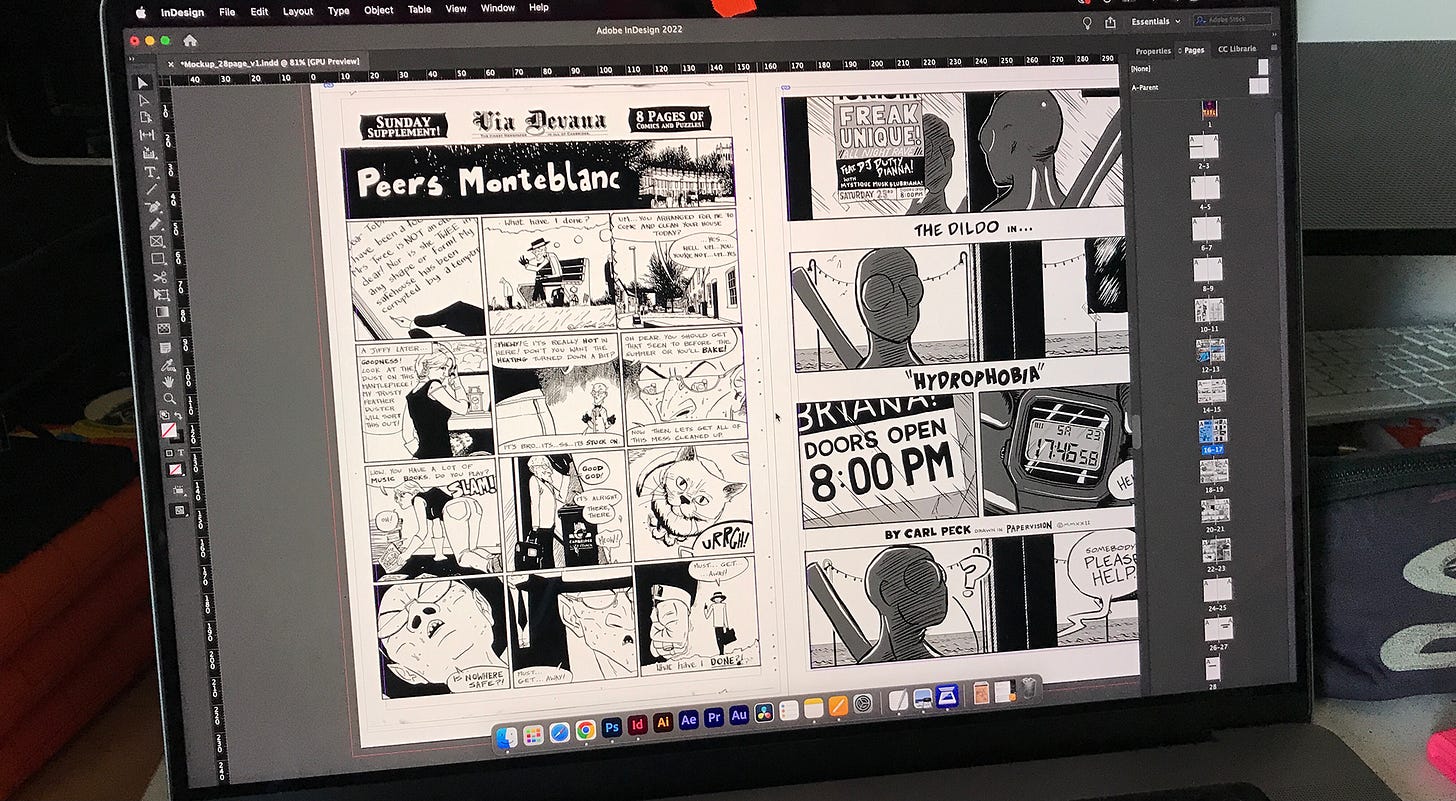Open the File menu

227,12
